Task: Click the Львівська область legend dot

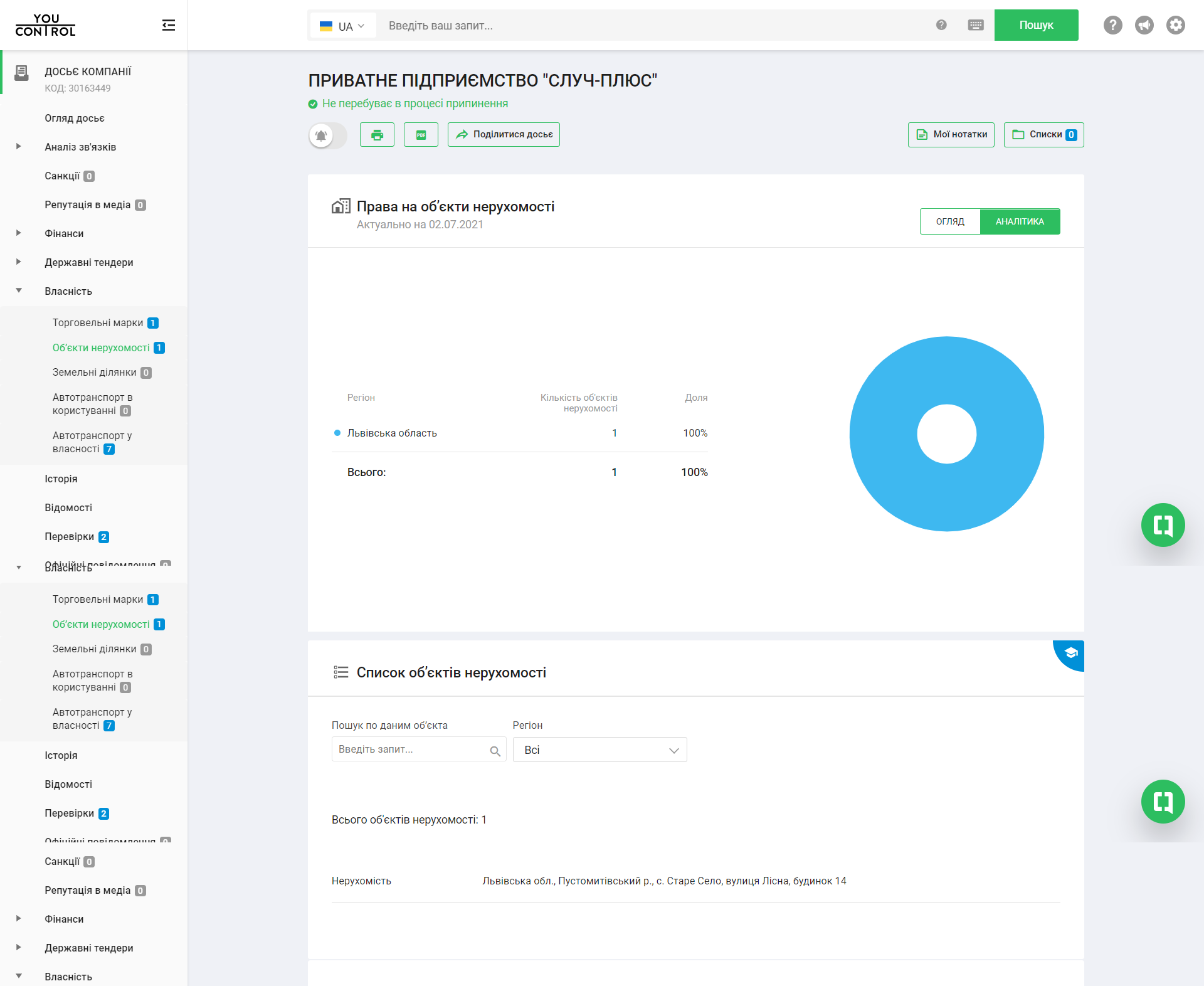Action: [x=337, y=433]
